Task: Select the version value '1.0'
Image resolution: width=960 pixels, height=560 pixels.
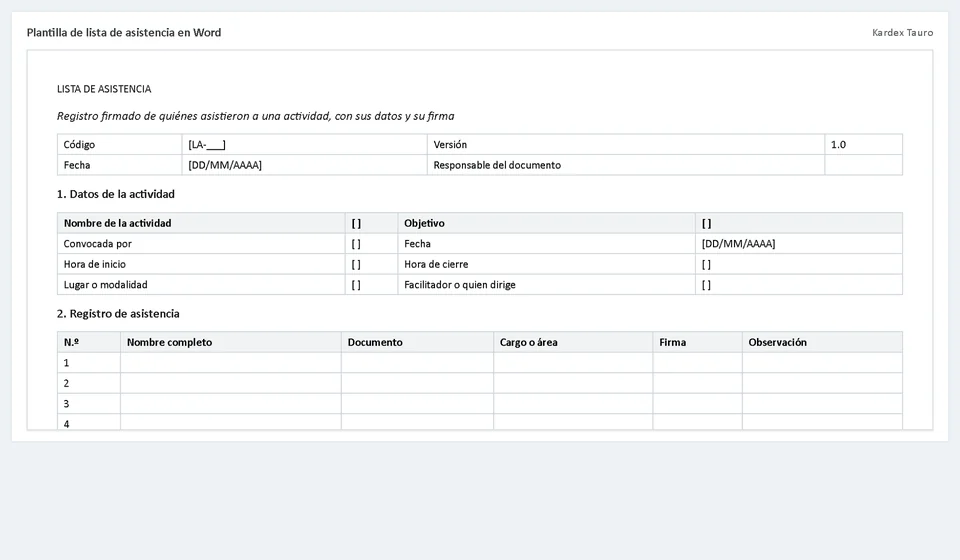Action: click(838, 144)
